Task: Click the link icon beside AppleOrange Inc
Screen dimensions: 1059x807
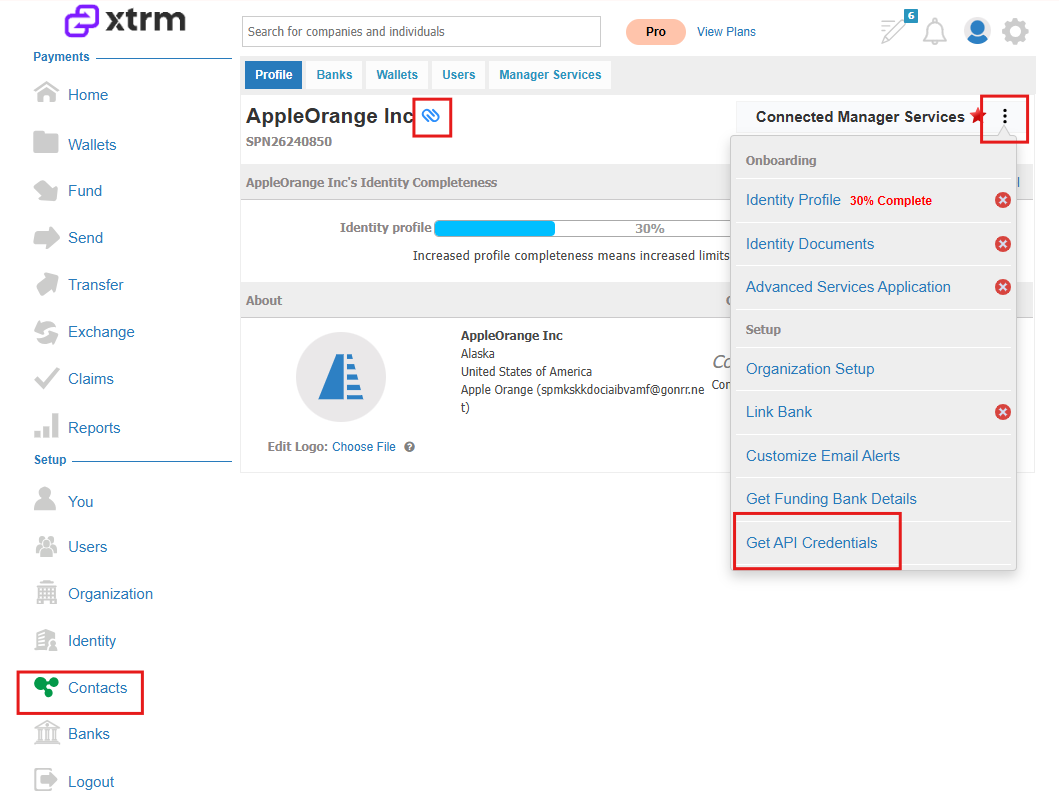Action: click(x=431, y=115)
